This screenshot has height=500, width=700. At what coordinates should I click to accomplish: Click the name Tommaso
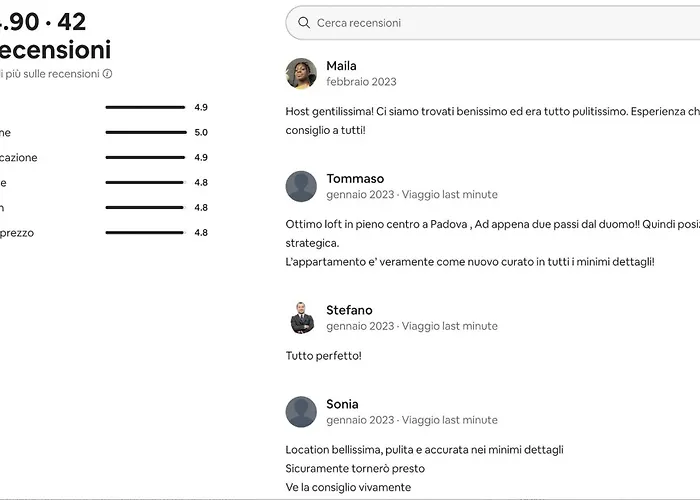355,179
